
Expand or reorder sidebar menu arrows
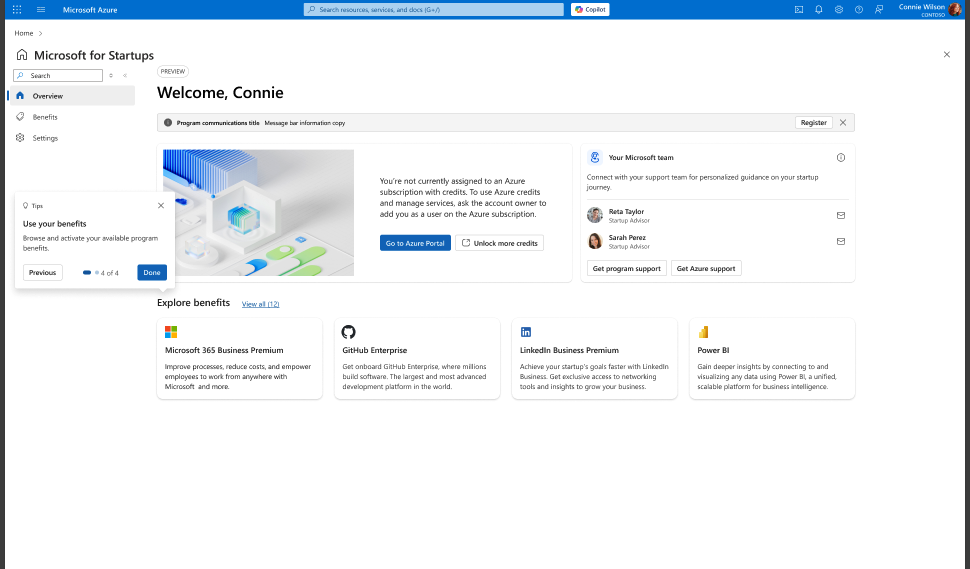(x=111, y=75)
